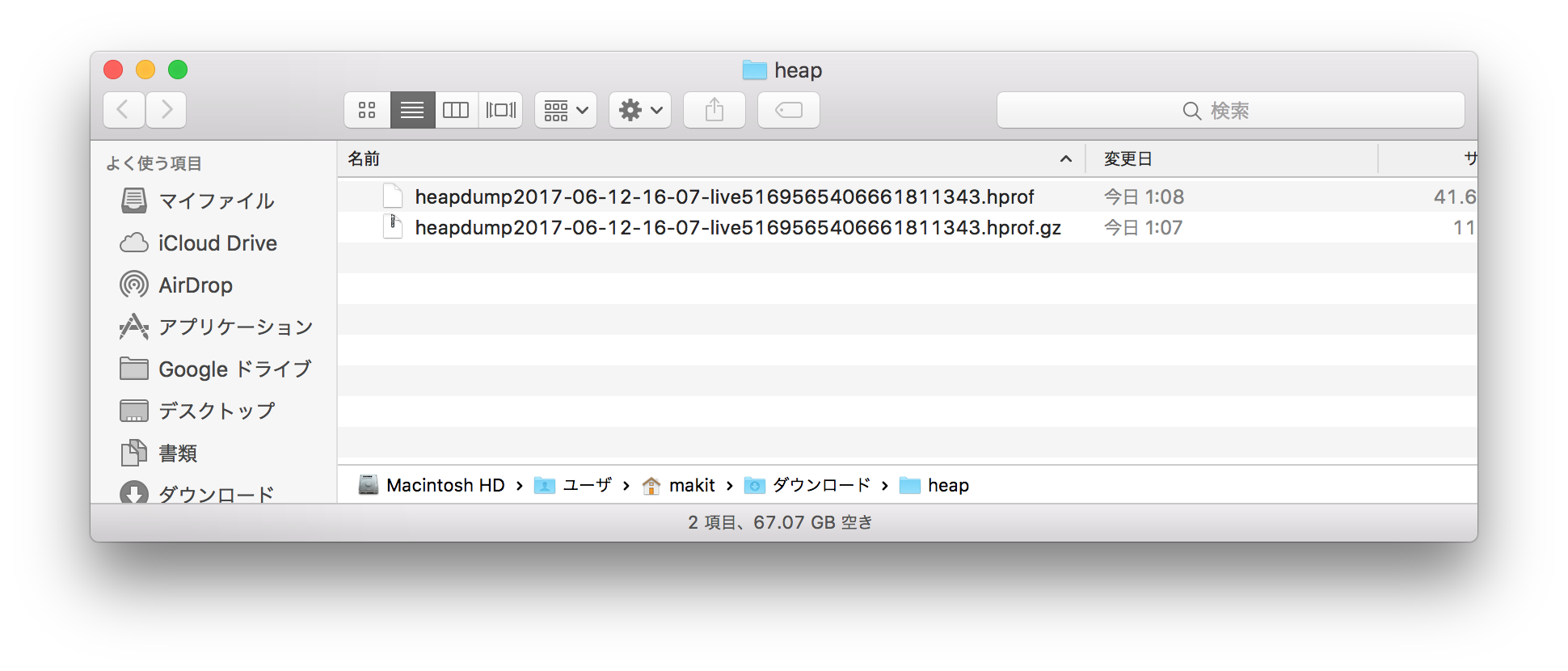
Task: Click the iCloud Drive cloud icon
Action: pyautogui.click(x=134, y=243)
